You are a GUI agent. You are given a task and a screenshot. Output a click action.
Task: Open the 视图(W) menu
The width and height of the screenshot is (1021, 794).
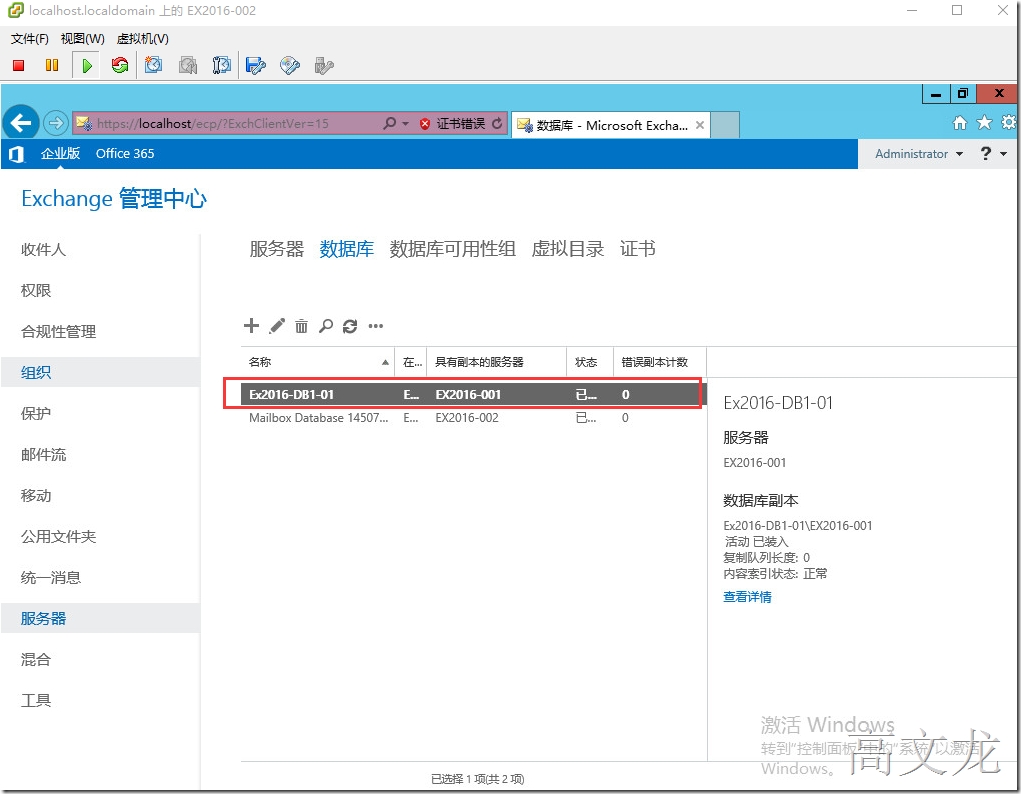82,39
